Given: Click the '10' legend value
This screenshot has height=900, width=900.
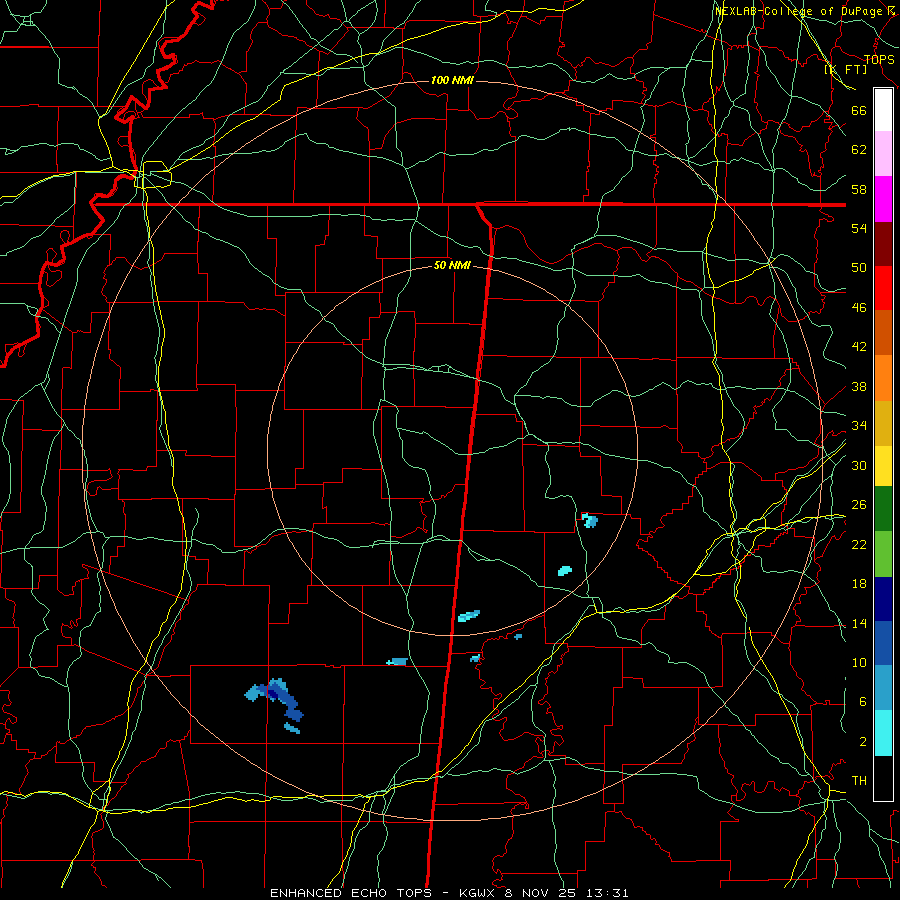Looking at the screenshot, I should (x=859, y=663).
